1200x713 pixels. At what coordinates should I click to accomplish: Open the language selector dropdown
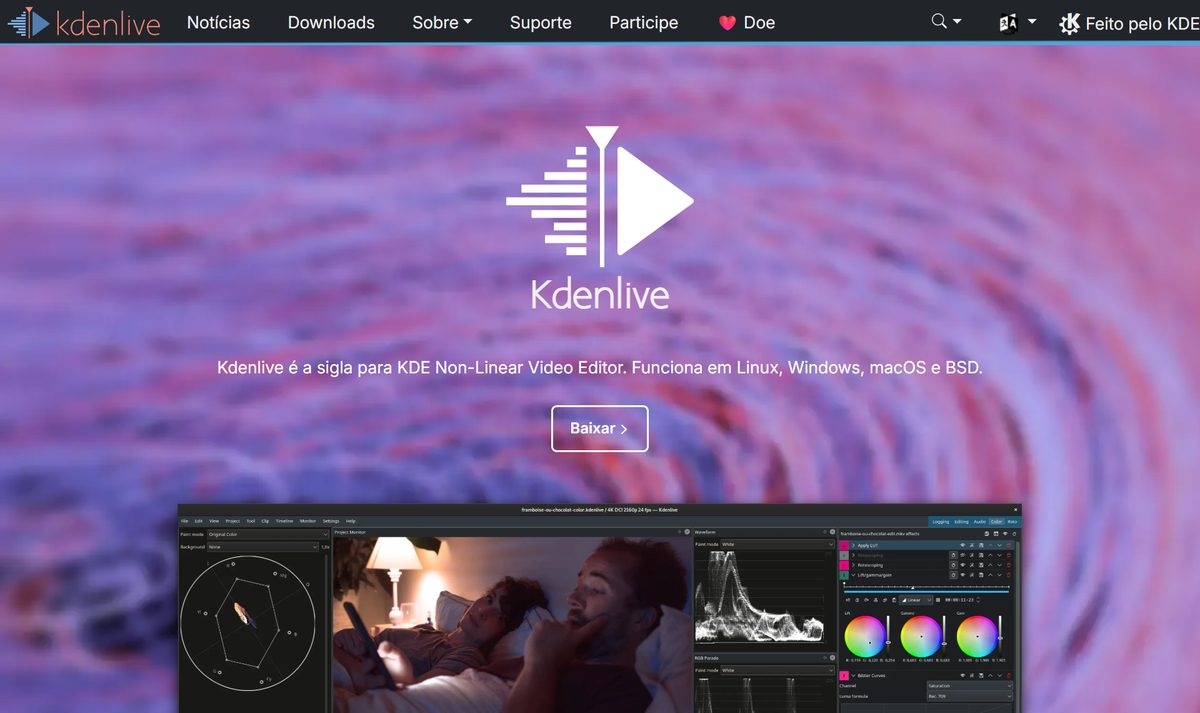1017,22
